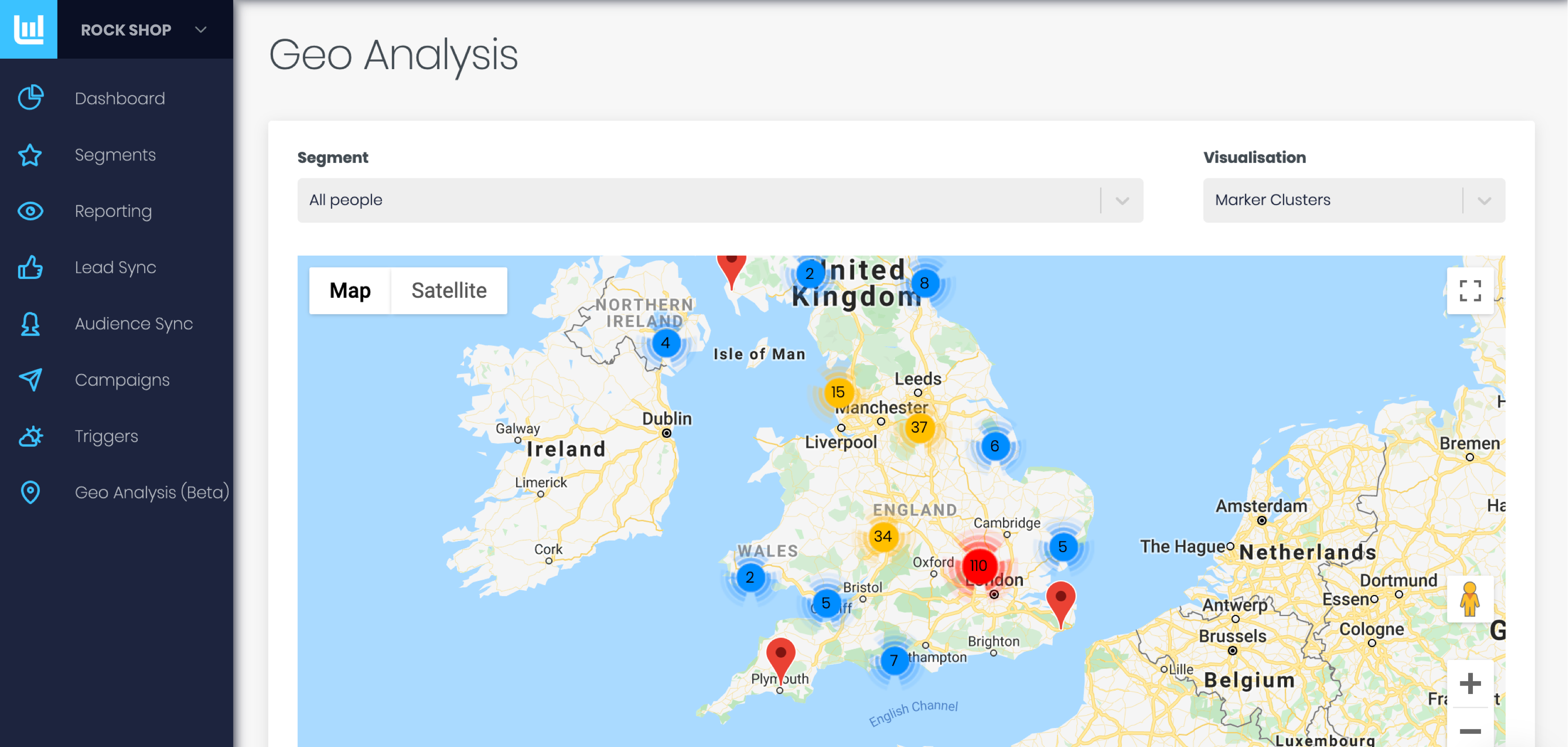Open the Marker Clusters visualisation dropdown
1568x747 pixels.
tap(1353, 200)
